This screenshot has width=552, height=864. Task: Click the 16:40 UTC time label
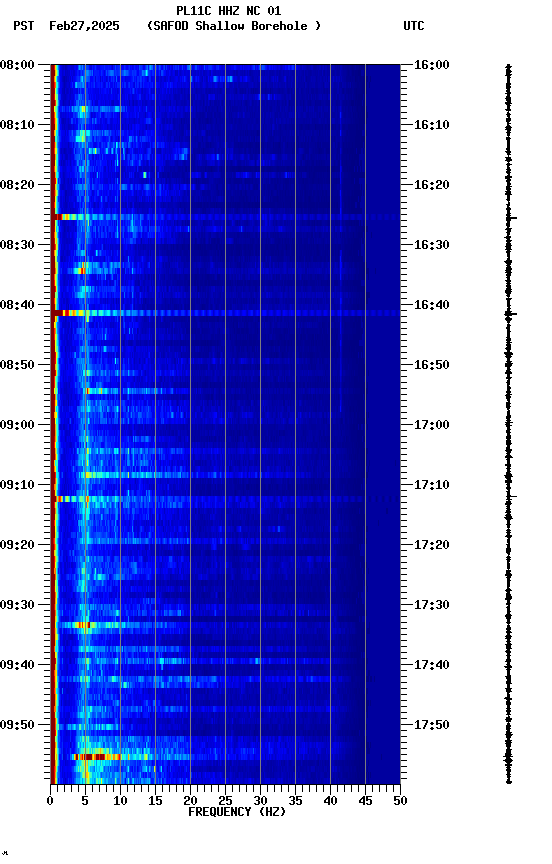[x=431, y=305]
